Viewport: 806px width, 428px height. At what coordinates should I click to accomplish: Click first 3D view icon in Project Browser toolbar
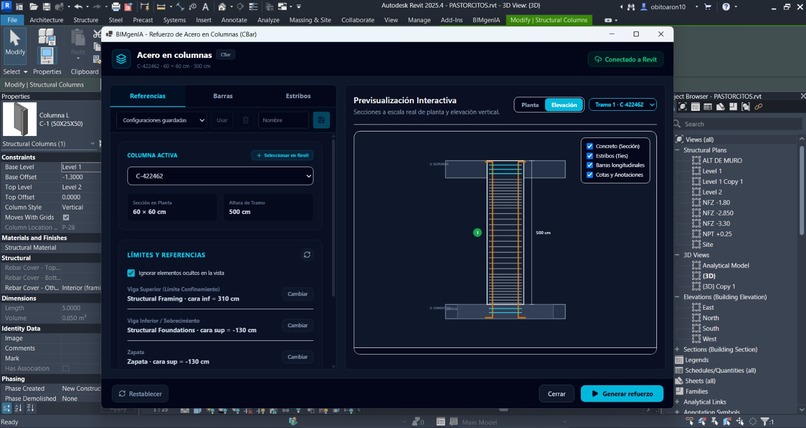[682, 107]
